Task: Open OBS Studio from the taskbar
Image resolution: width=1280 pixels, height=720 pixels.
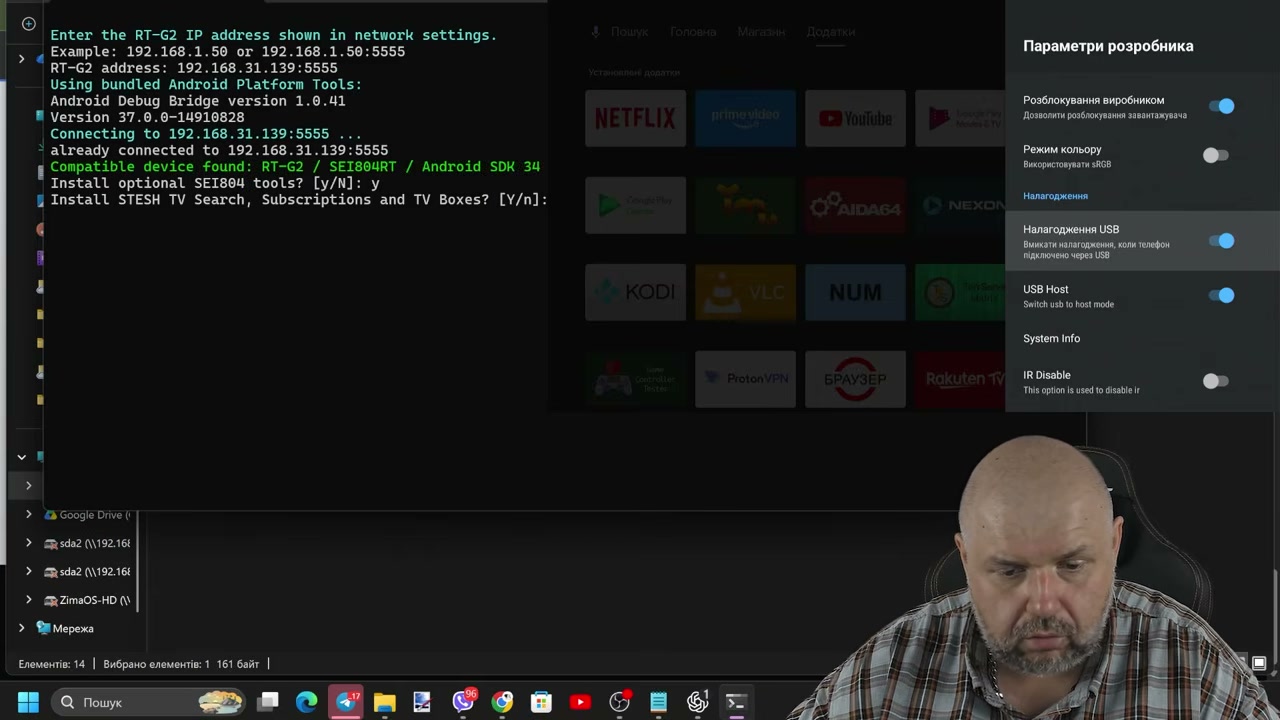Action: pyautogui.click(x=620, y=702)
